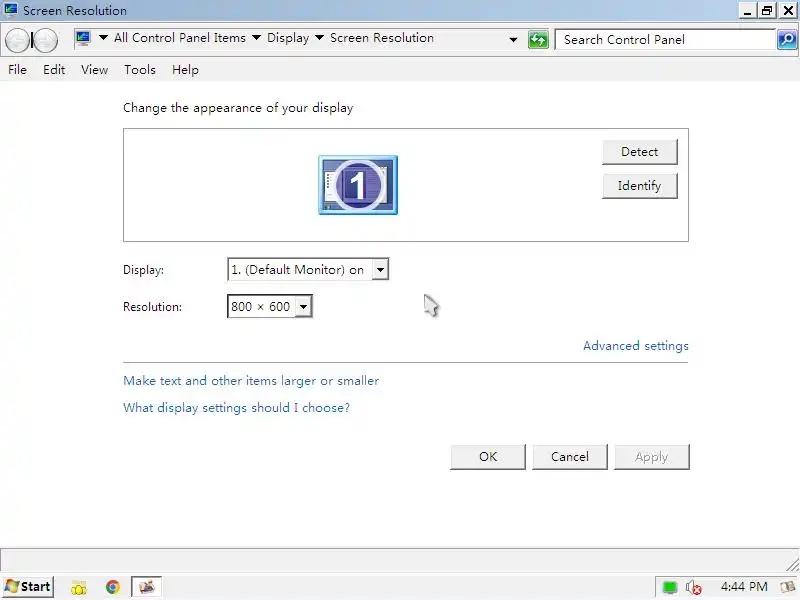
Task: Open the File menu
Action: click(x=17, y=69)
